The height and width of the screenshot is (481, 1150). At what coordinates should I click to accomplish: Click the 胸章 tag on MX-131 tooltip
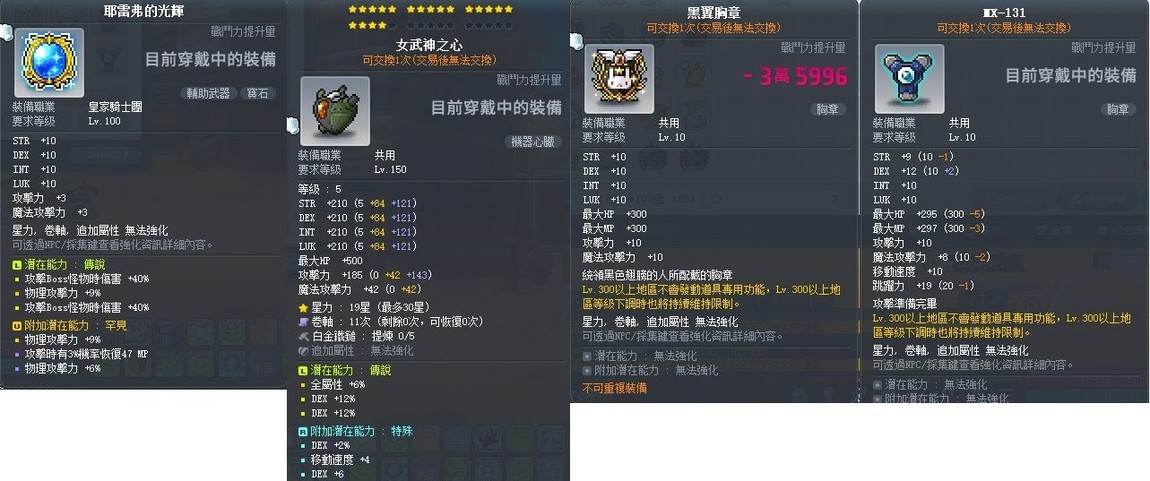1118,109
